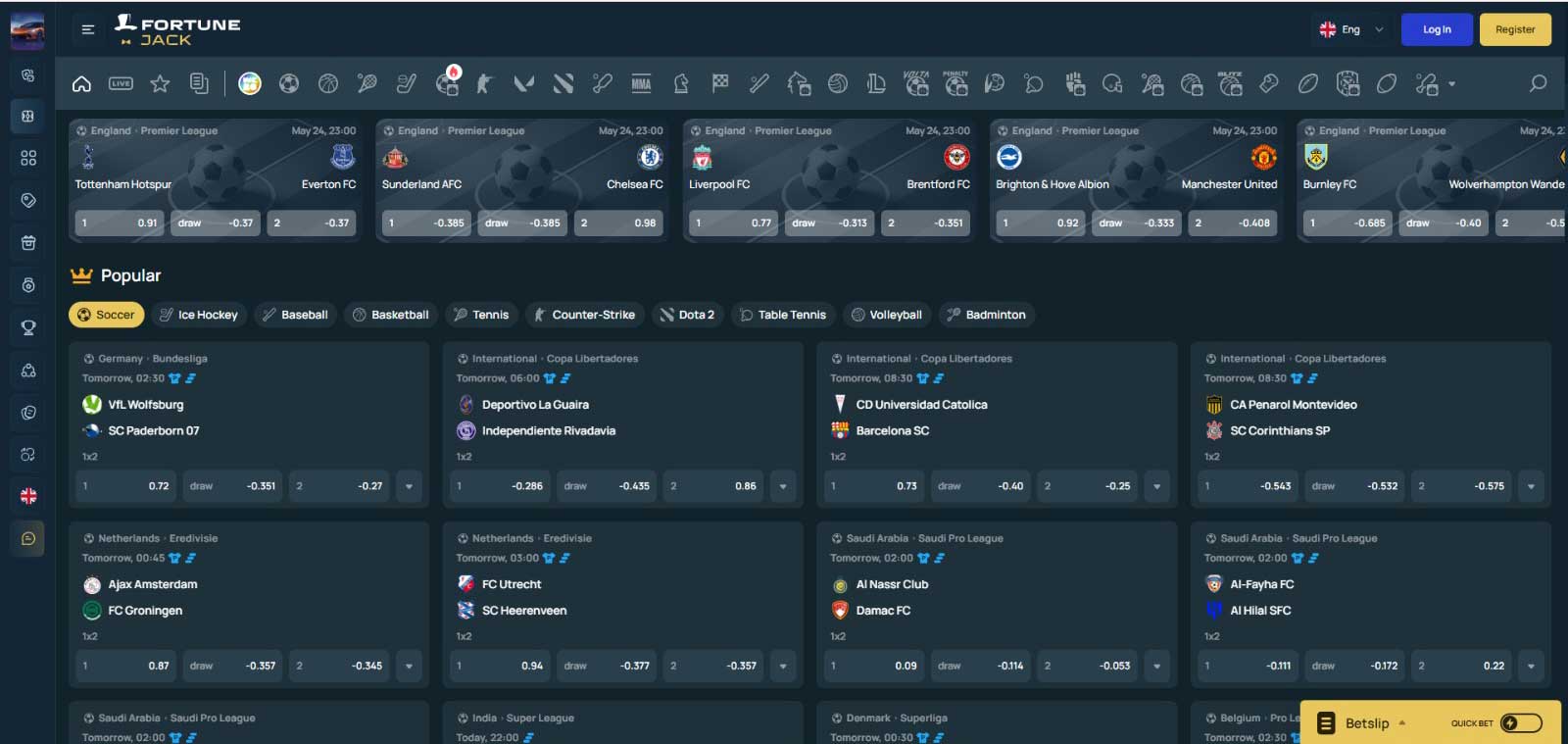Screen dimensions: 1568x744
Task: Open the trophy icon in the left sidebar
Action: (x=28, y=328)
